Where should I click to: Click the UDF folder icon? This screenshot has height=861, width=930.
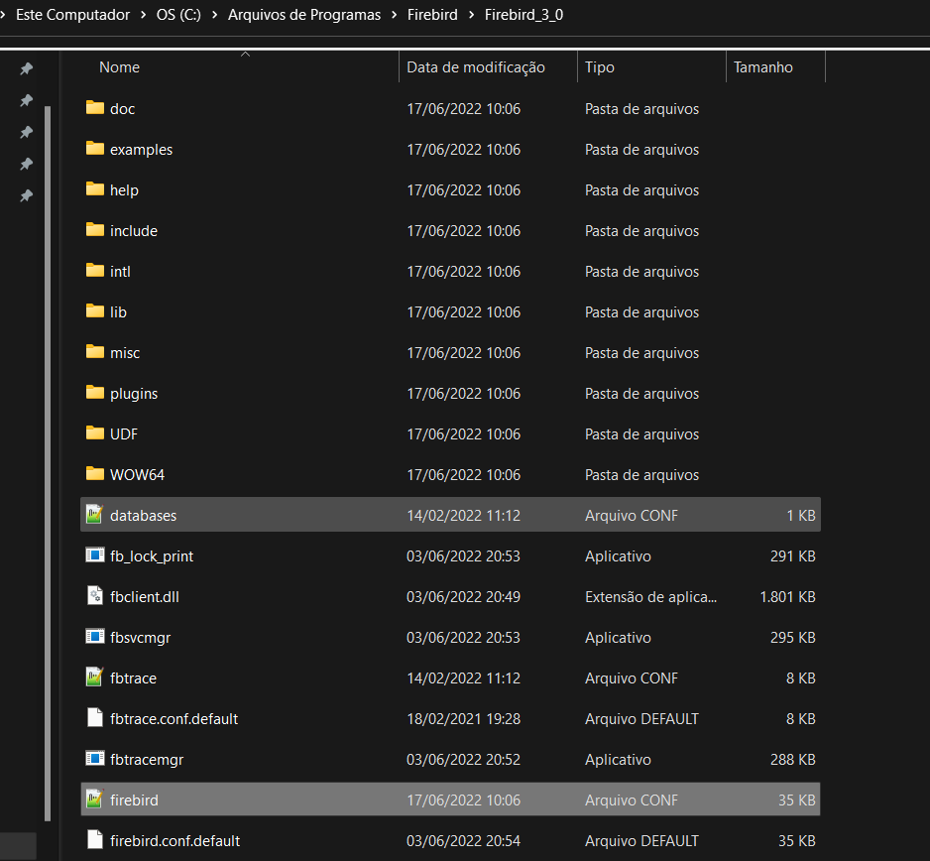pos(95,433)
